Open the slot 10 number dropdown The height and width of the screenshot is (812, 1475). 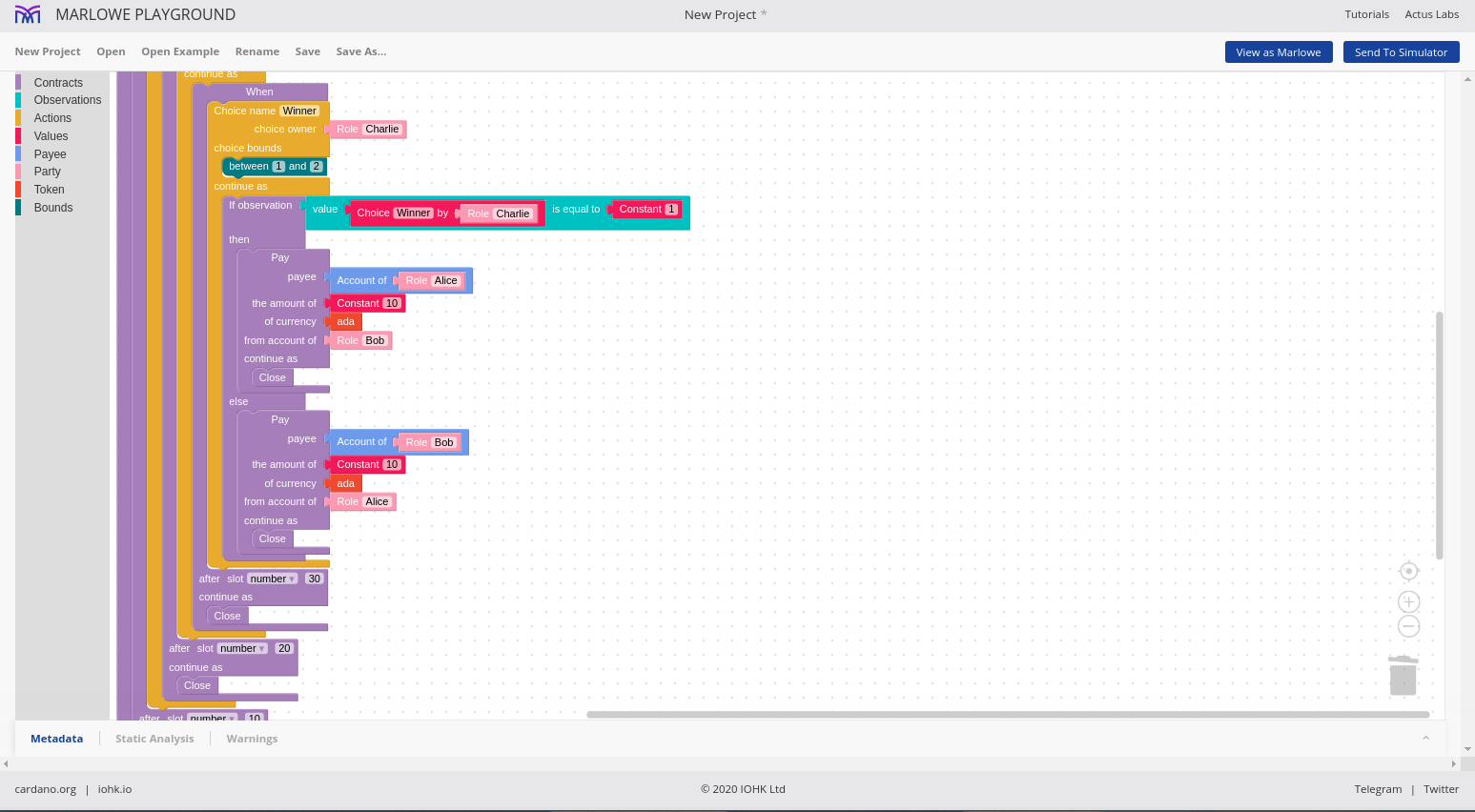click(213, 718)
